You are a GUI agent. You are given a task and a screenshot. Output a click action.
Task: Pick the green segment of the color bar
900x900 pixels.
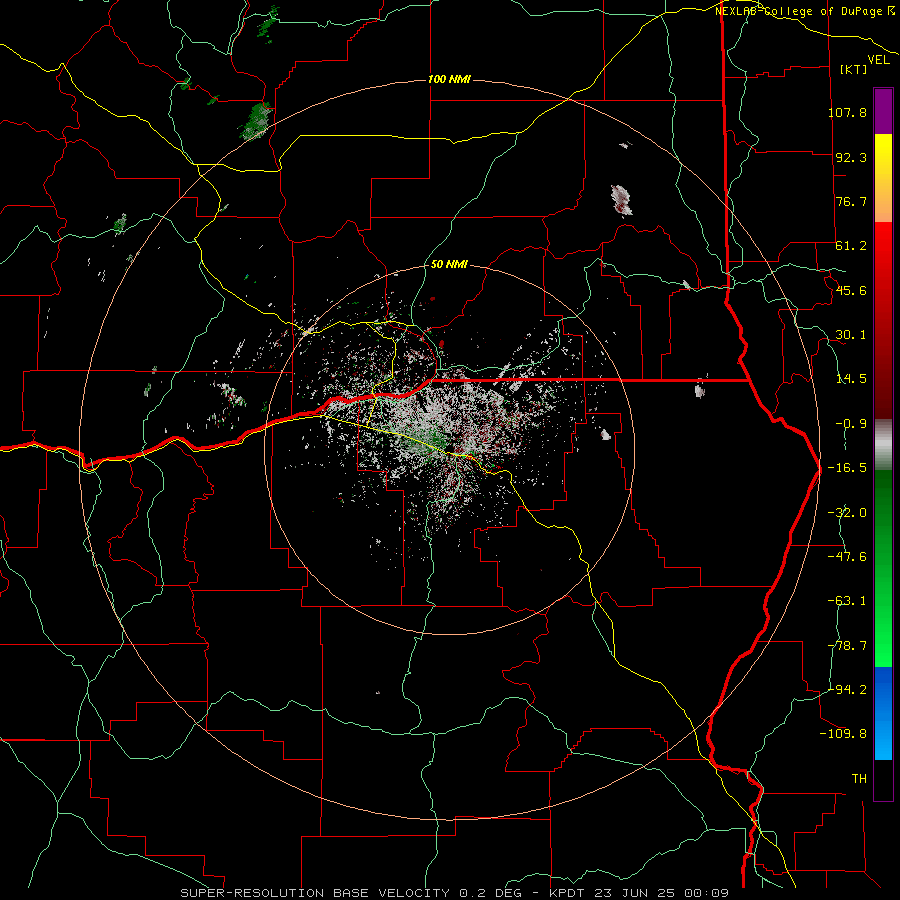click(x=883, y=568)
